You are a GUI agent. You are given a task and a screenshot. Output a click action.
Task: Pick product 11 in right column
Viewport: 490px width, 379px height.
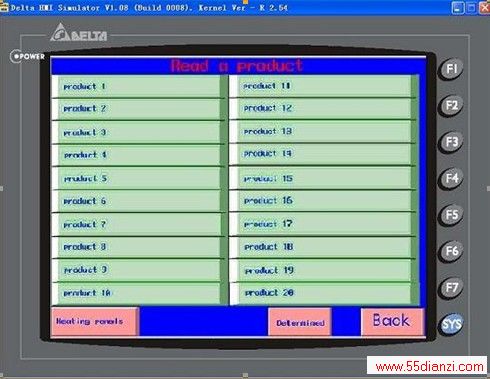[323, 86]
